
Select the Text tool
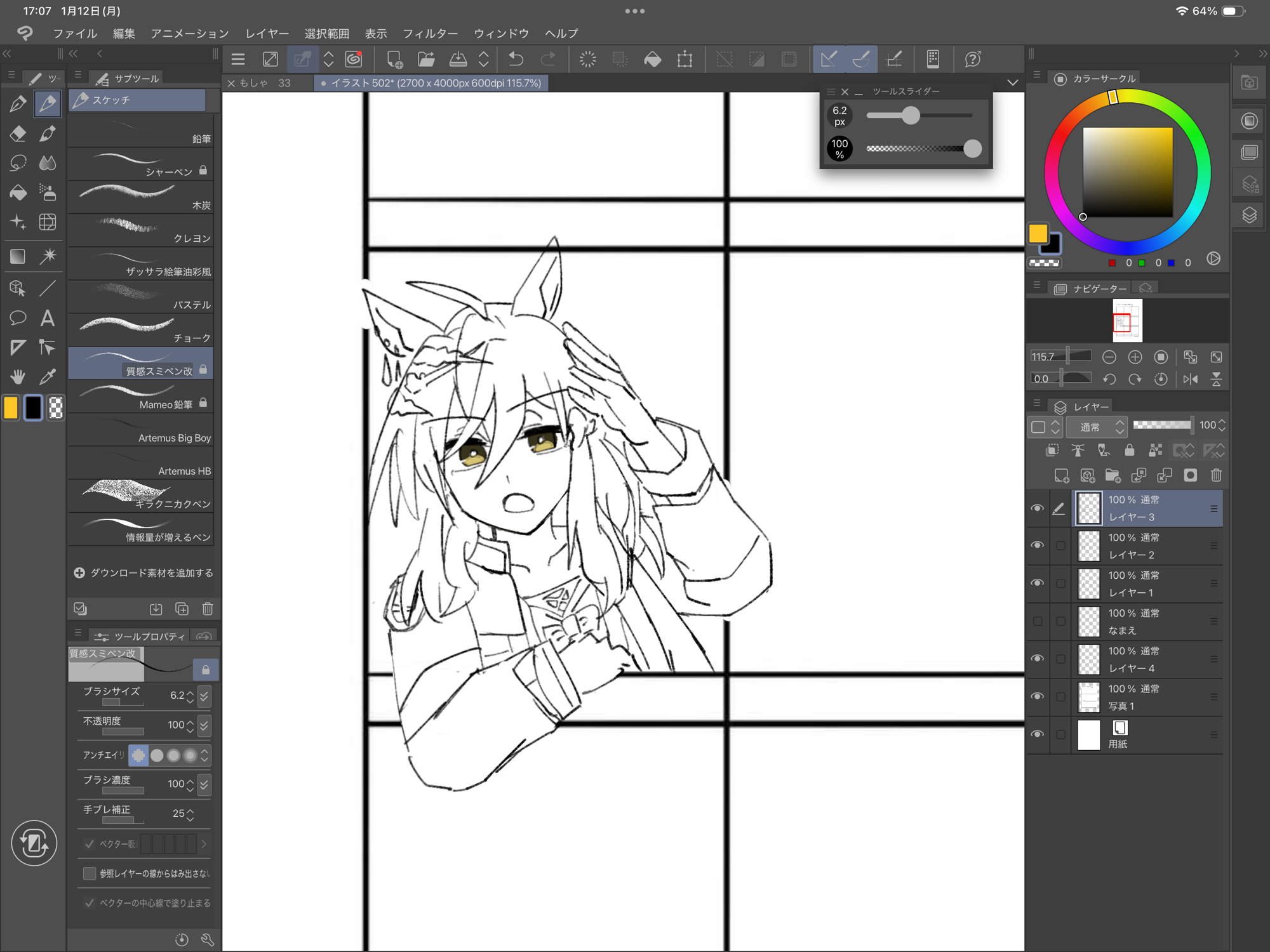48,317
